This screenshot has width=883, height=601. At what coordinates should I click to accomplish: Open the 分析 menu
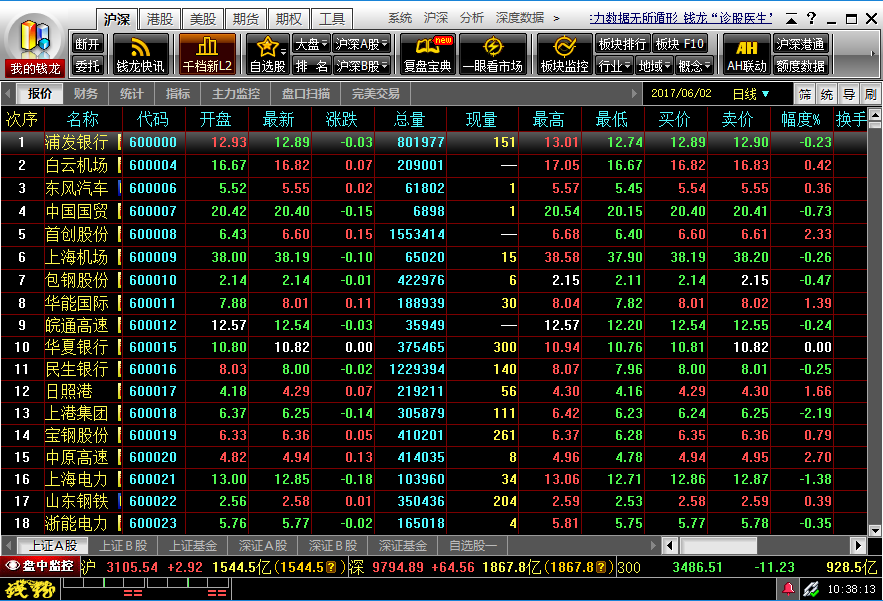pyautogui.click(x=472, y=18)
